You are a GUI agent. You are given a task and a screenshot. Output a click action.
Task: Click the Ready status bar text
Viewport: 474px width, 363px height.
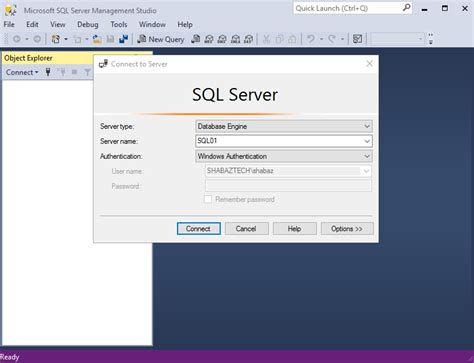(x=9, y=357)
